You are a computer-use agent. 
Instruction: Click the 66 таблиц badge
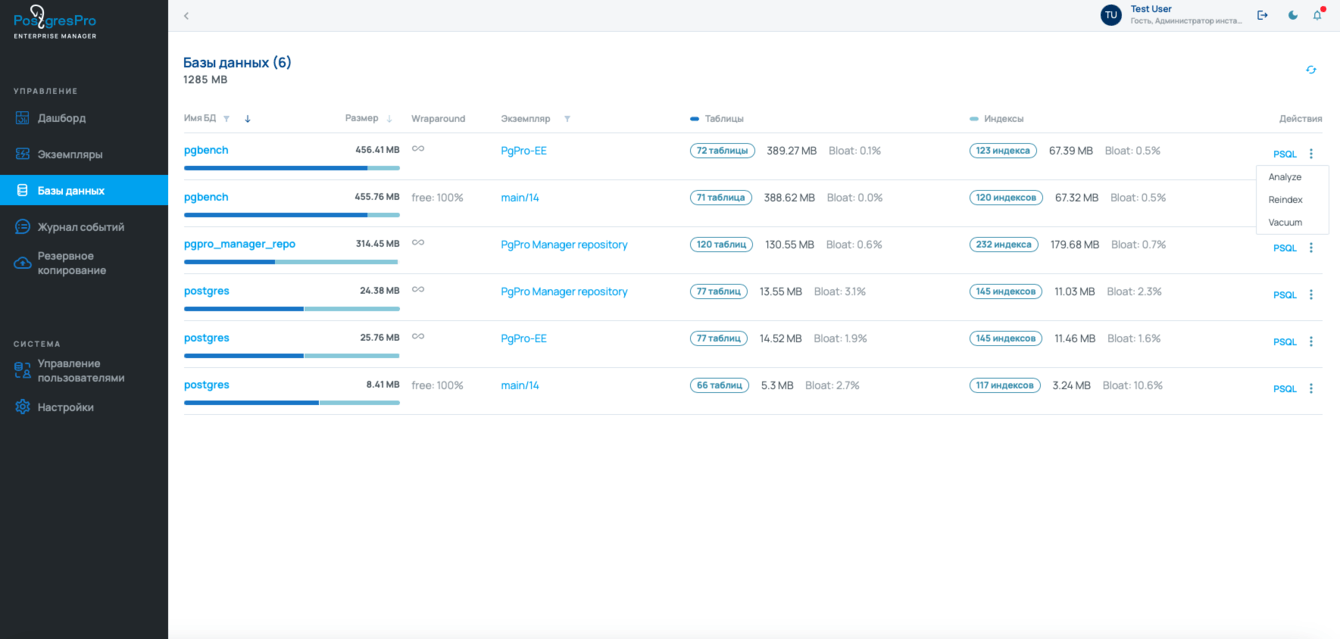718,385
